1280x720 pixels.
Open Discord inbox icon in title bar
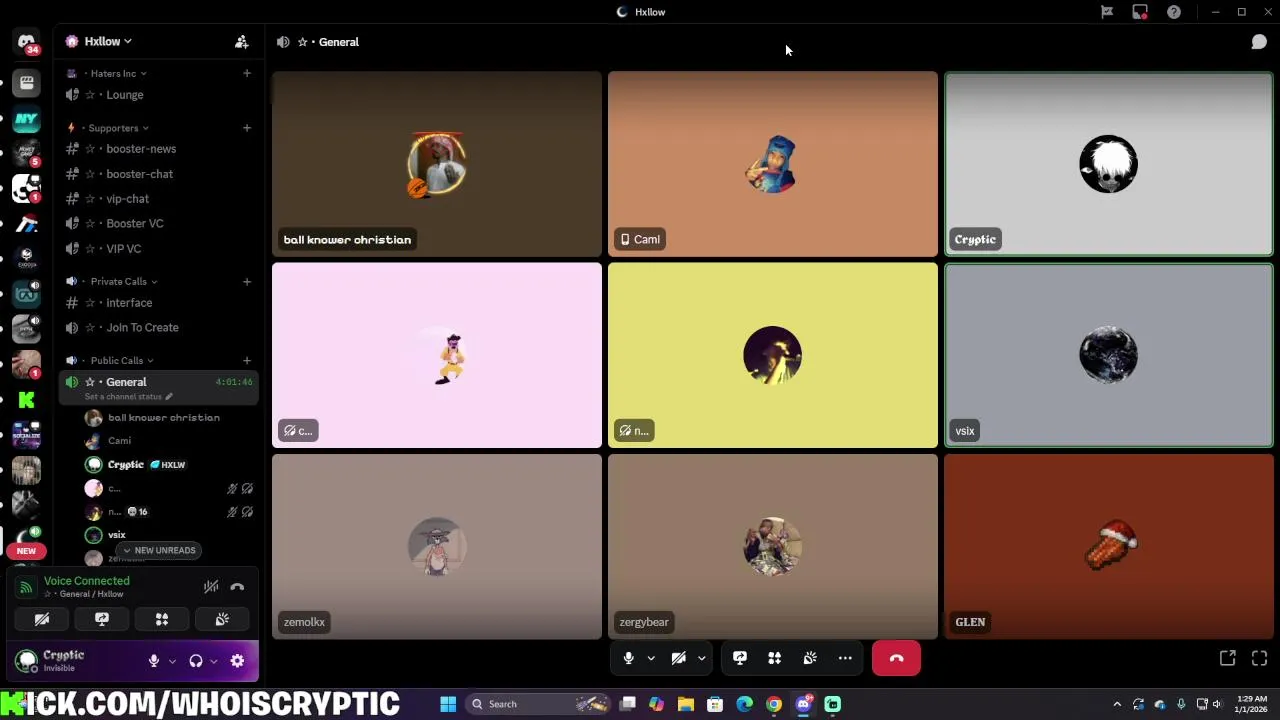[1140, 12]
